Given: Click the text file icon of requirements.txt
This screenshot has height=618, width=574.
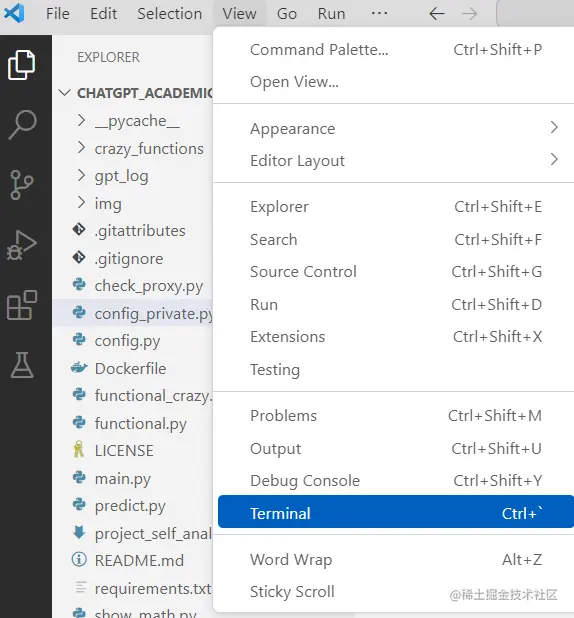Looking at the screenshot, I should click(x=80, y=587).
